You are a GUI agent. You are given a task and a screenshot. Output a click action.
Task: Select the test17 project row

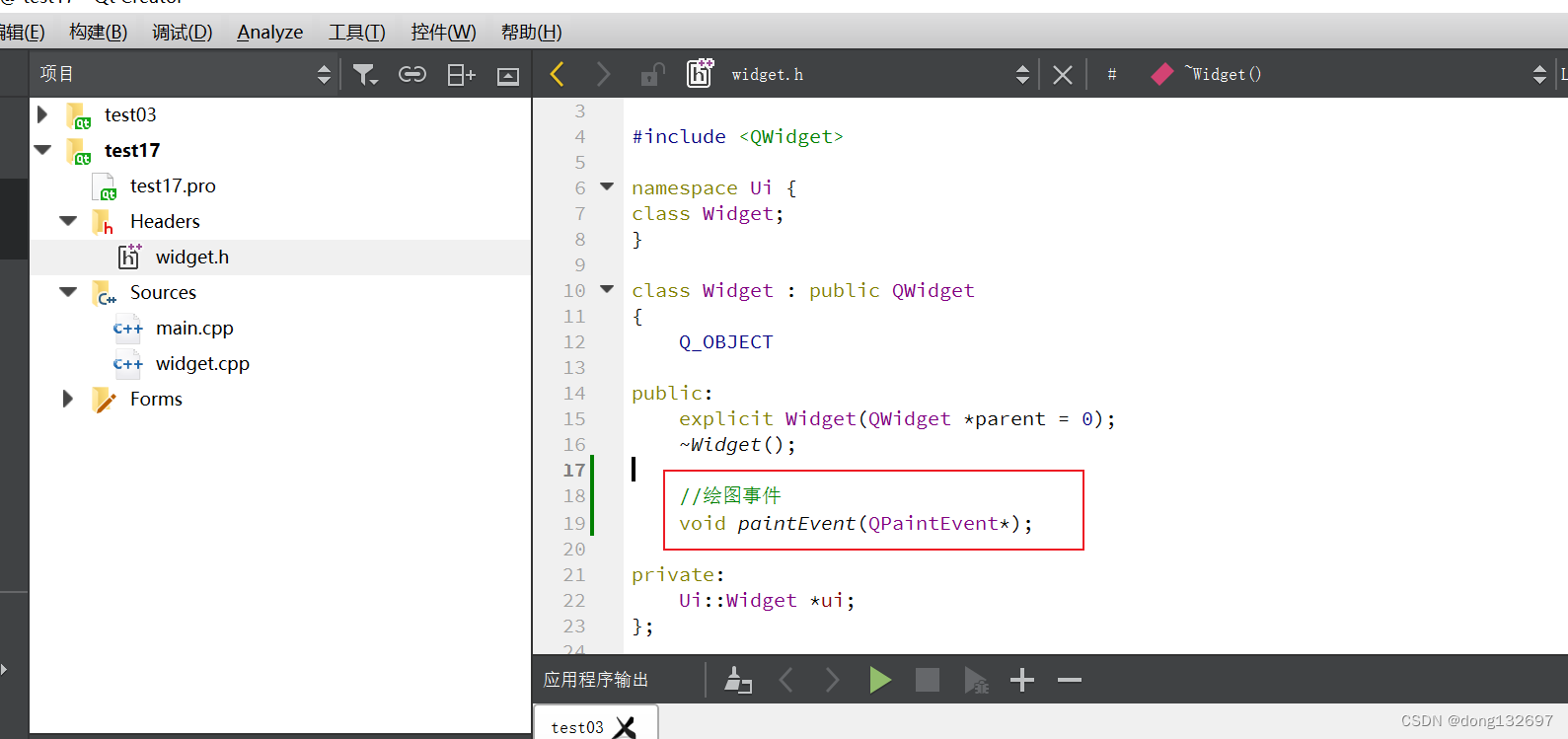280,150
